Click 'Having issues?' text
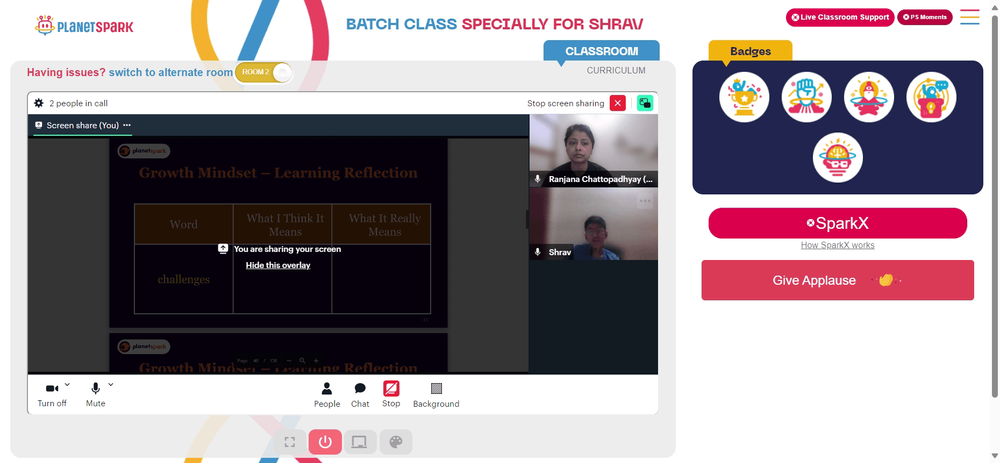 (x=66, y=72)
